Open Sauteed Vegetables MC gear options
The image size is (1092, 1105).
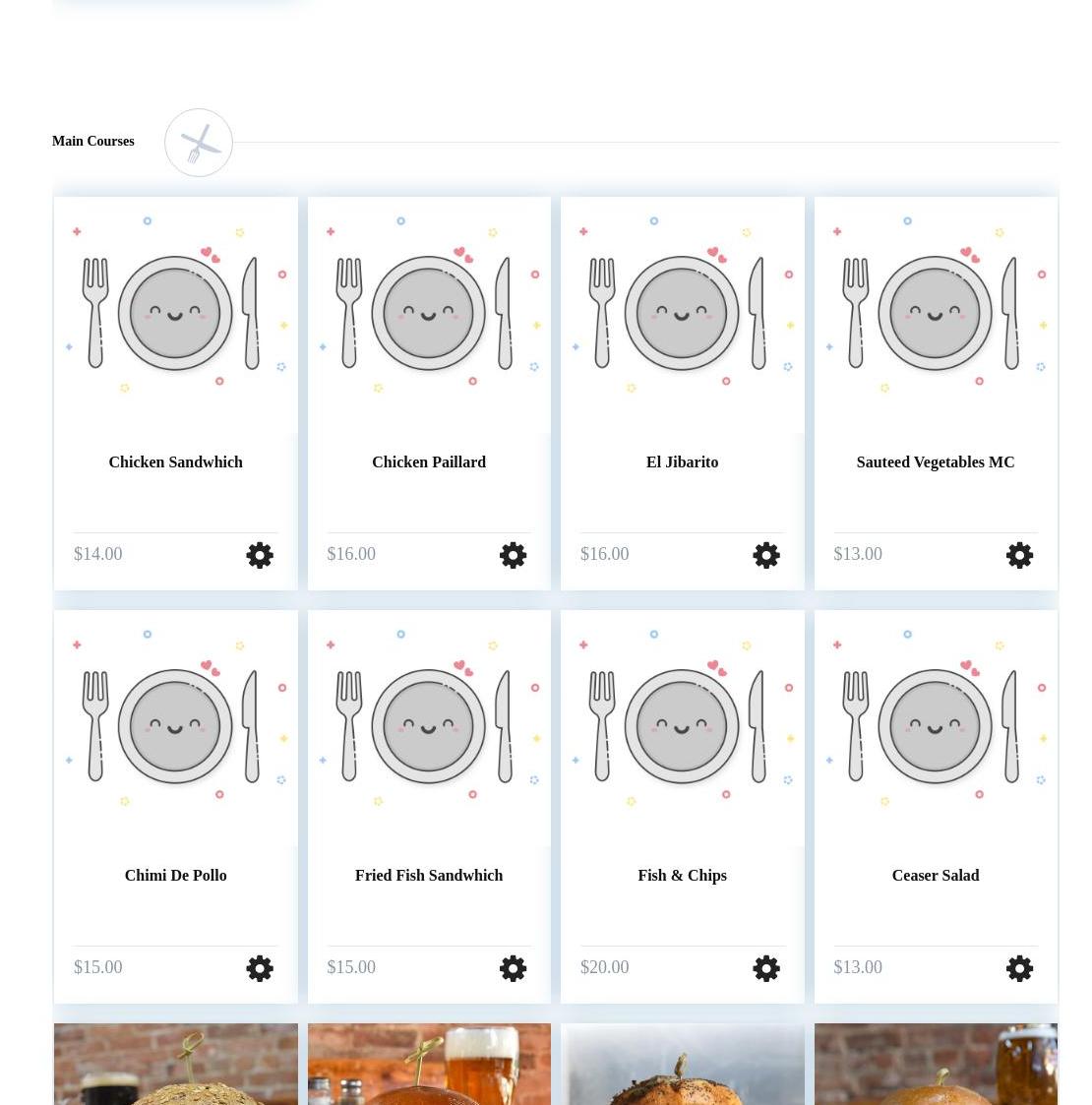(1019, 555)
